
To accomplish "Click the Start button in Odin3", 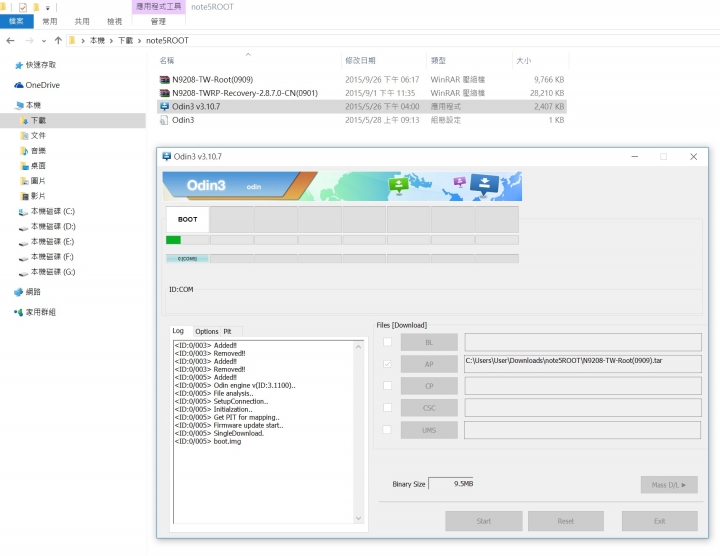I will (484, 521).
